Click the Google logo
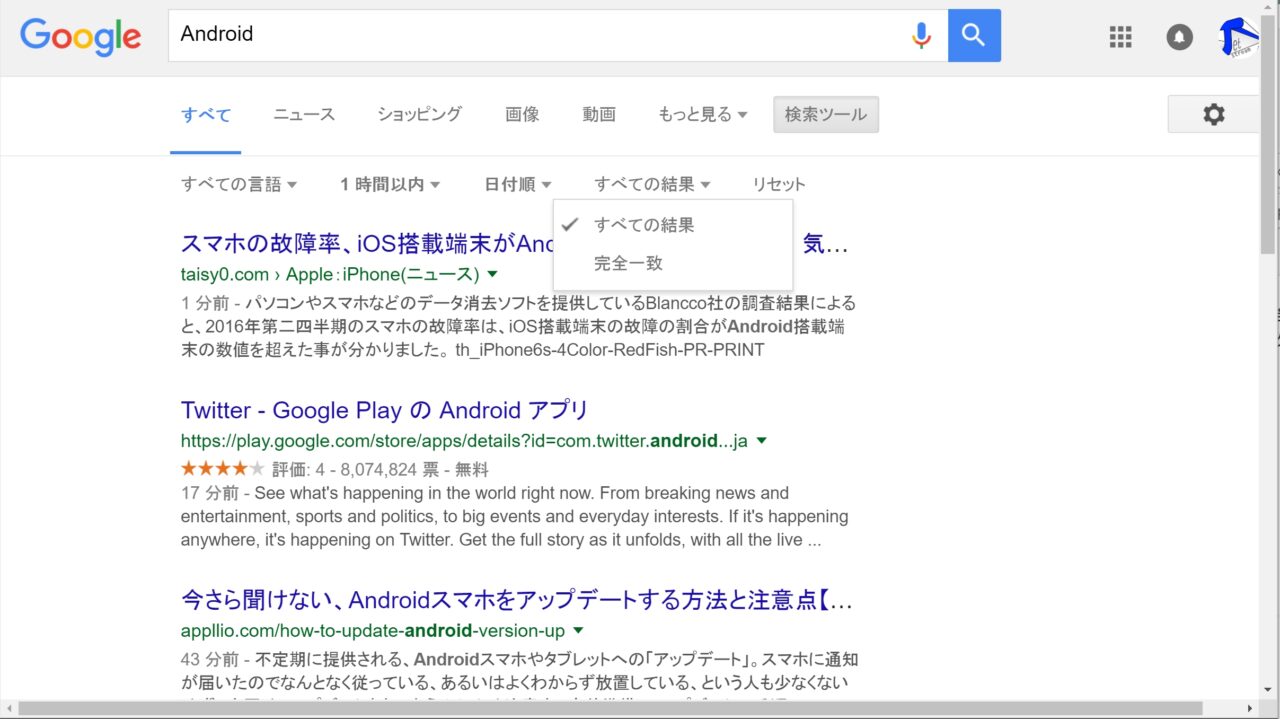Image resolution: width=1280 pixels, height=719 pixels. [x=80, y=36]
